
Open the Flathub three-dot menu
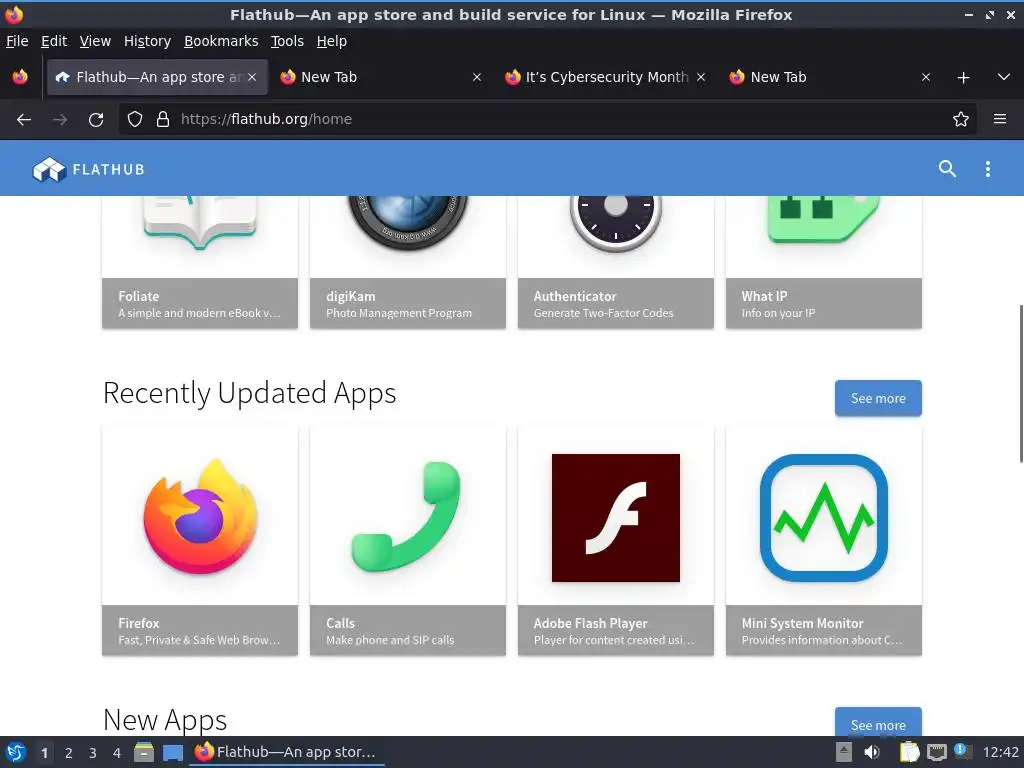point(987,169)
